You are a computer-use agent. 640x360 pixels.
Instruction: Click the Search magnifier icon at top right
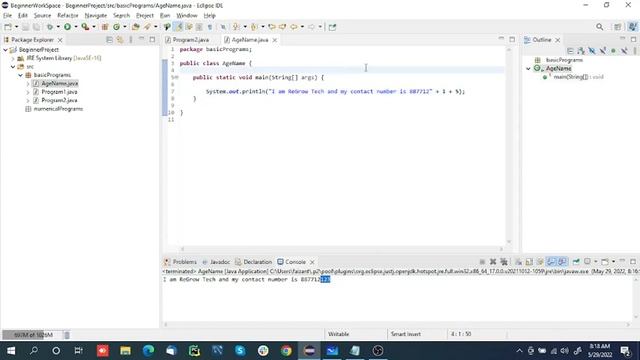pos(600,27)
